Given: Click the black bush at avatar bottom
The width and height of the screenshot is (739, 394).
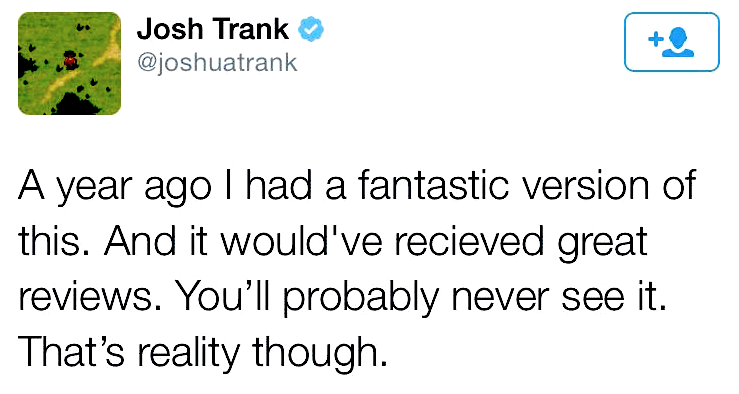Looking at the screenshot, I should [x=73, y=105].
